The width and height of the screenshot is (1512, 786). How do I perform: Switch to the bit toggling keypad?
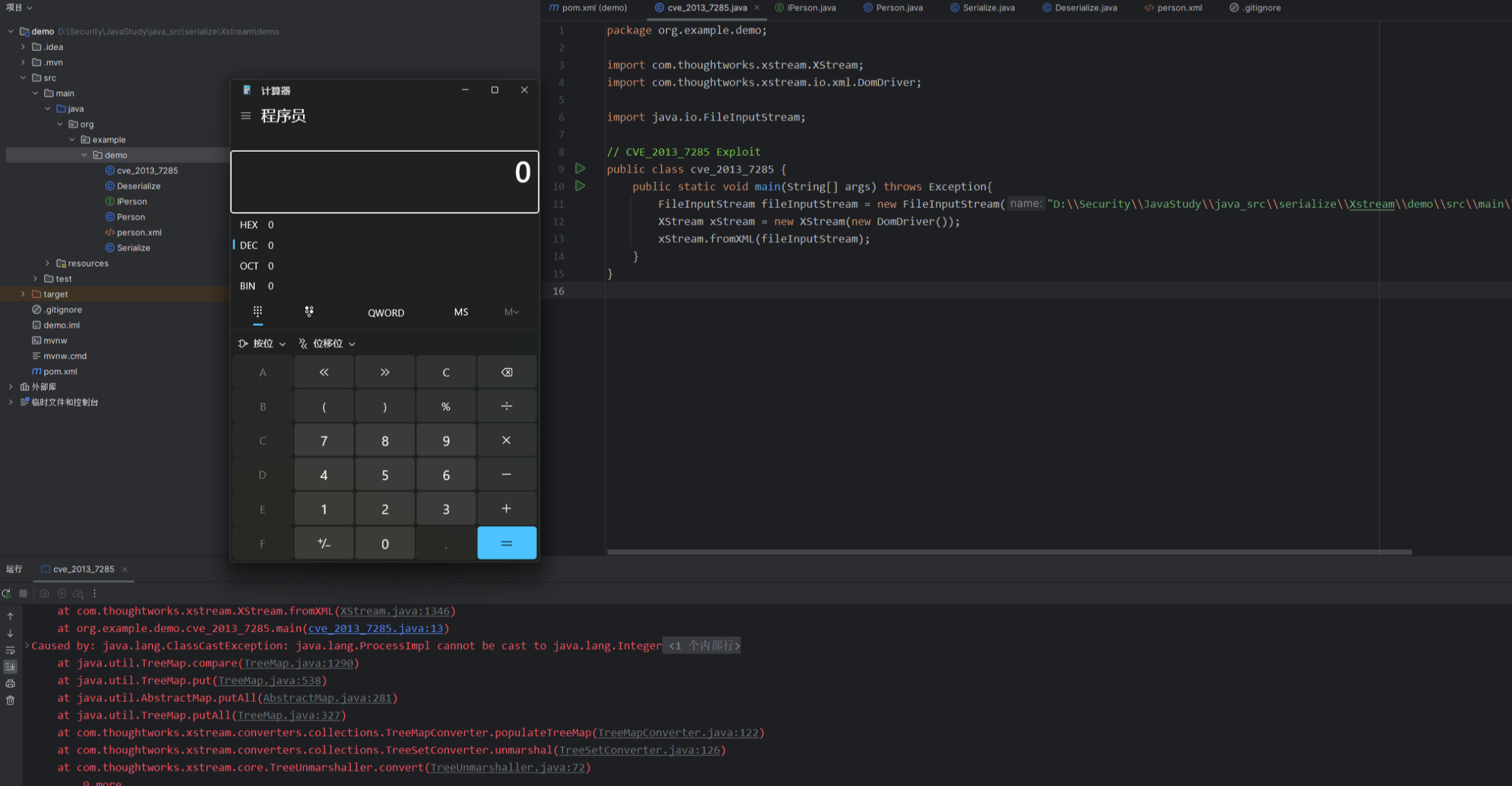coord(309,312)
